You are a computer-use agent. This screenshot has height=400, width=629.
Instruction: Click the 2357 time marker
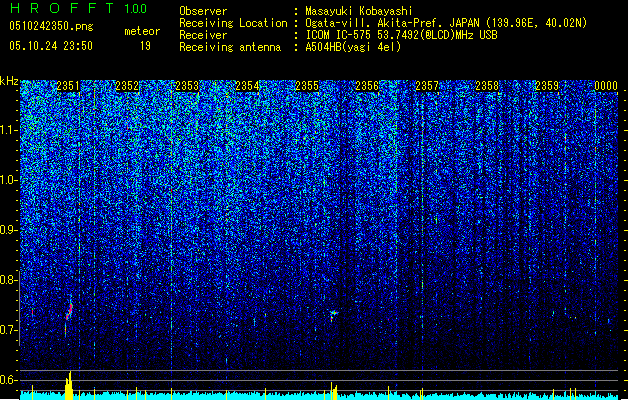click(x=427, y=86)
